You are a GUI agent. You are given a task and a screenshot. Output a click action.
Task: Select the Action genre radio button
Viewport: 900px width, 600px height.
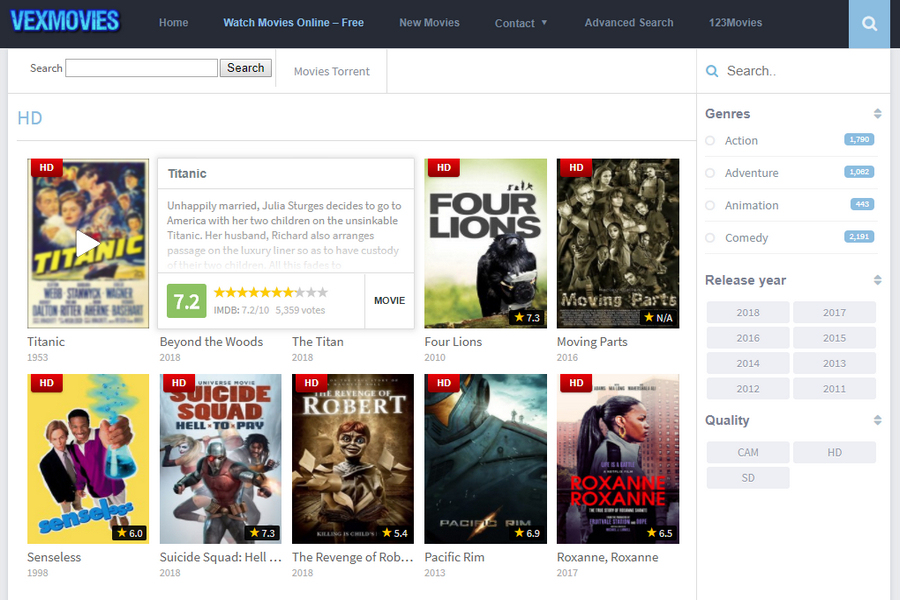pos(710,141)
